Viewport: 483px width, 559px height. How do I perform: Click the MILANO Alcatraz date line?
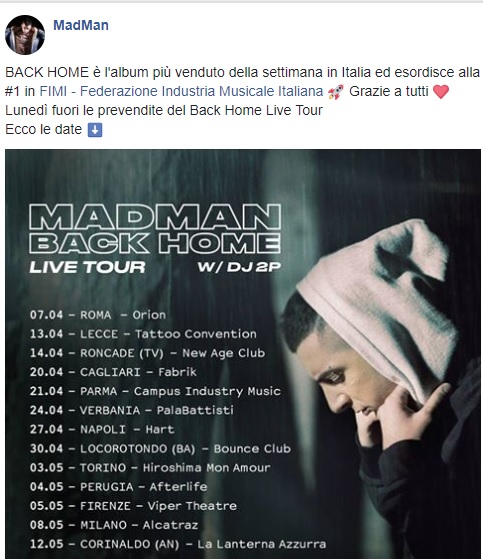[114, 525]
